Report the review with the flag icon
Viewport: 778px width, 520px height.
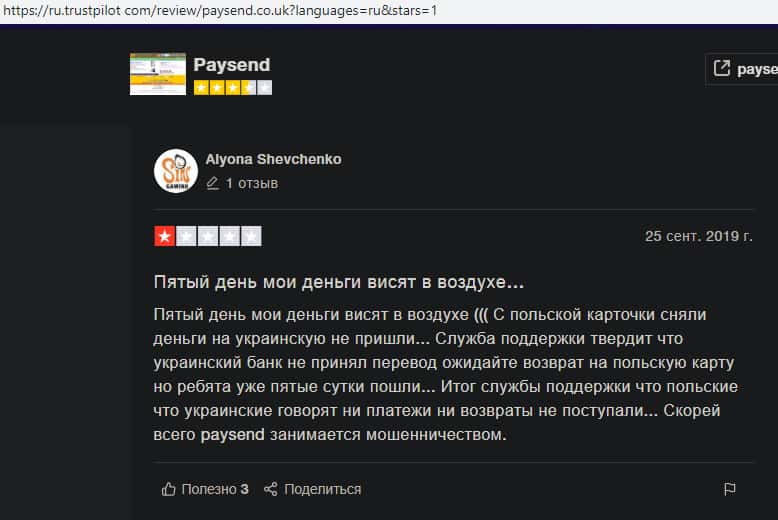[x=729, y=489]
